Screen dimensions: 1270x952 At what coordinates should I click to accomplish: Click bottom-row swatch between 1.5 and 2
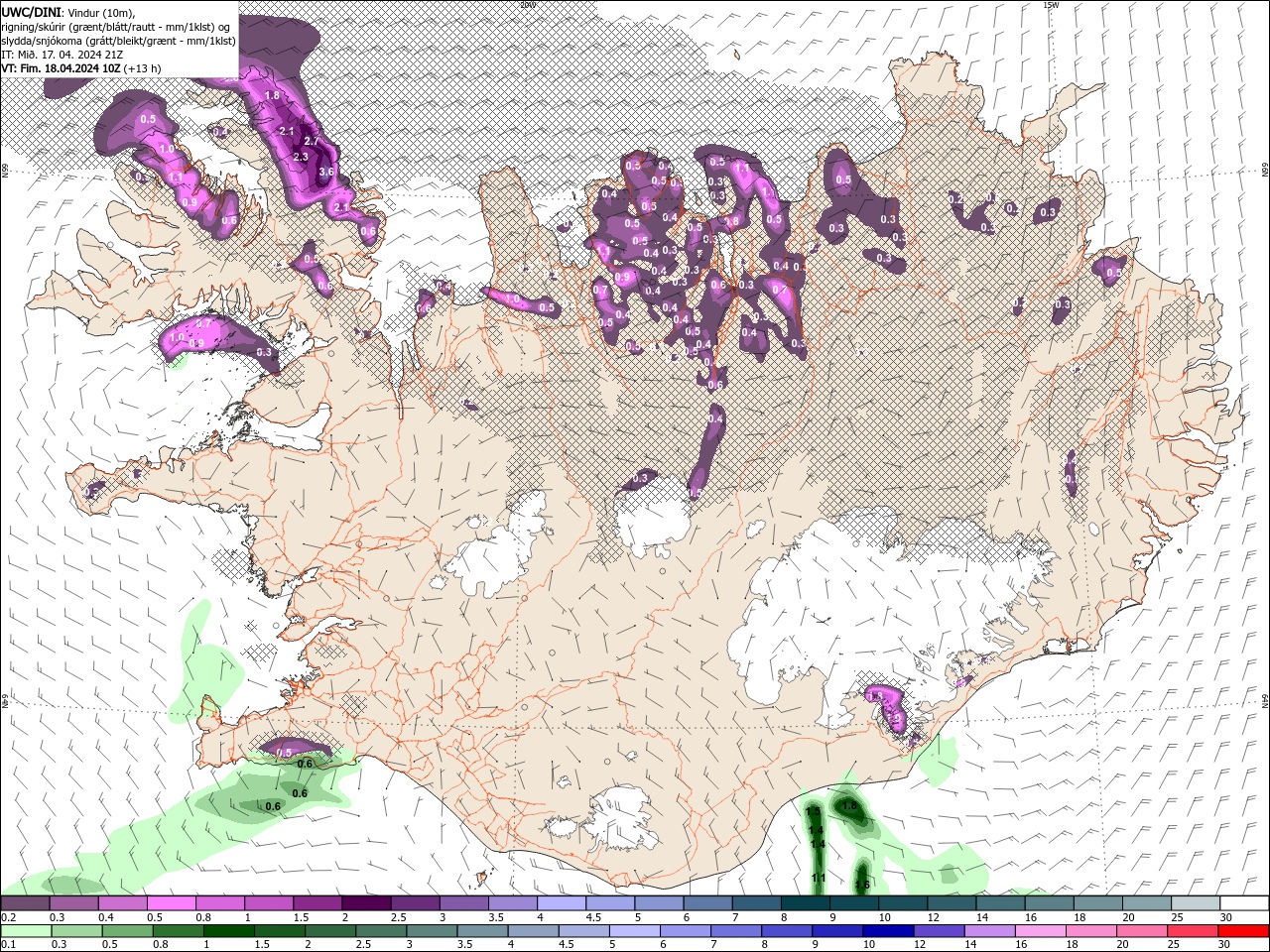[x=280, y=931]
